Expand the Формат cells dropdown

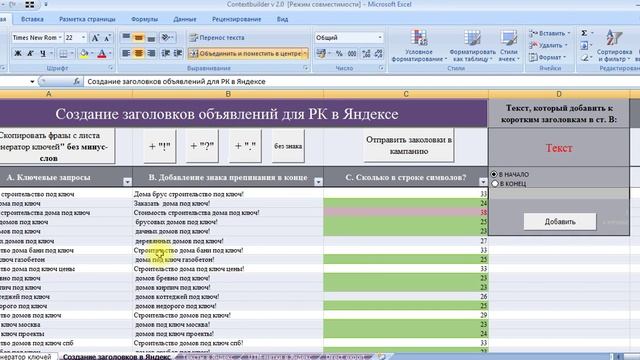564,58
